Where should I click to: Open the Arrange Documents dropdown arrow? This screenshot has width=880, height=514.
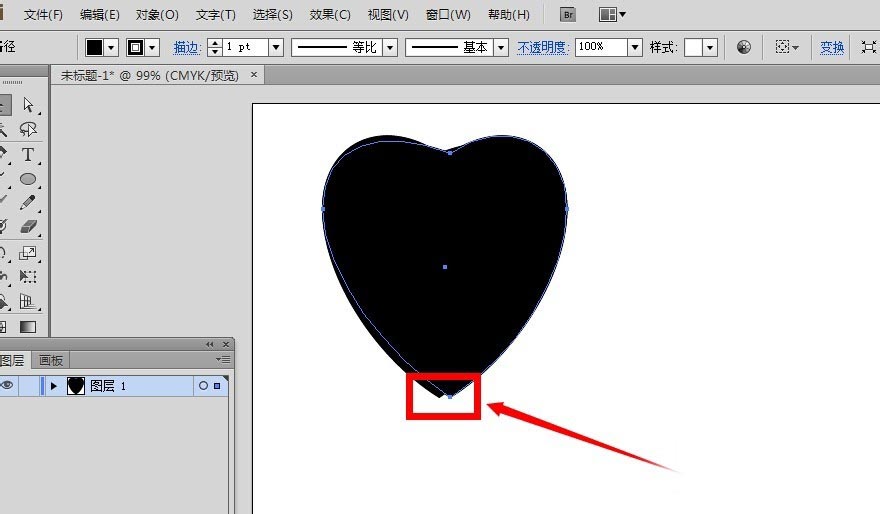tap(622, 15)
